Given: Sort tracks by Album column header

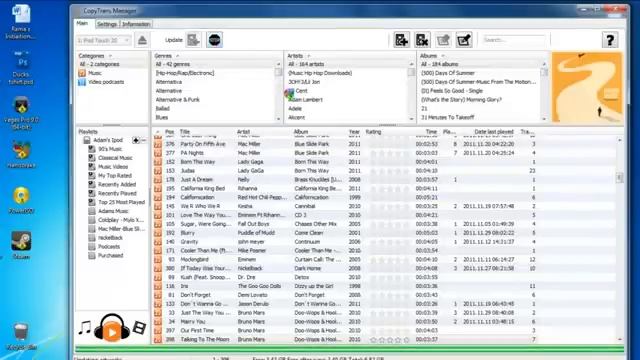Looking at the screenshot, I should (301, 132).
